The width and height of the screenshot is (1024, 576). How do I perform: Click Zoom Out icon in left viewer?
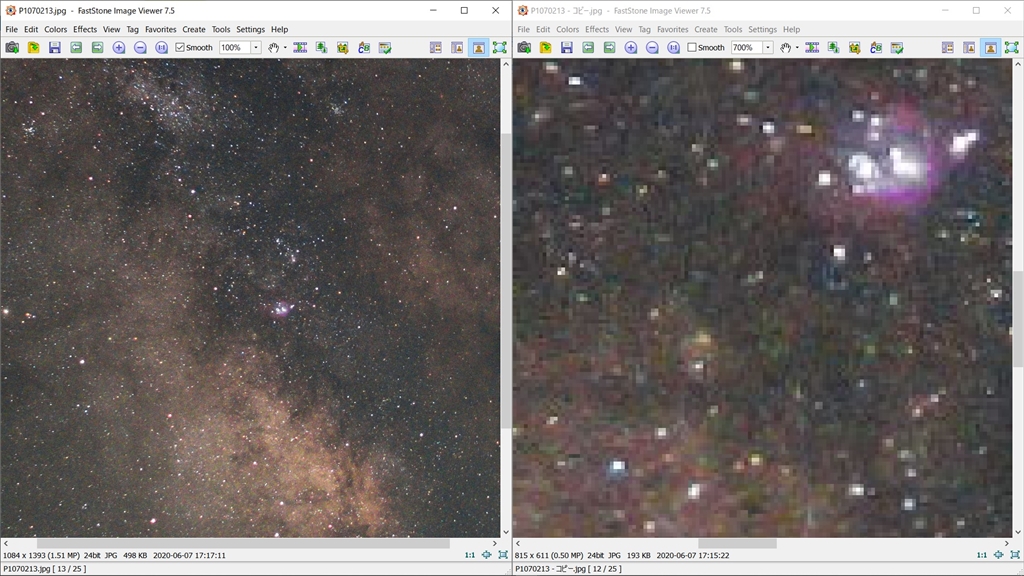pyautogui.click(x=140, y=47)
